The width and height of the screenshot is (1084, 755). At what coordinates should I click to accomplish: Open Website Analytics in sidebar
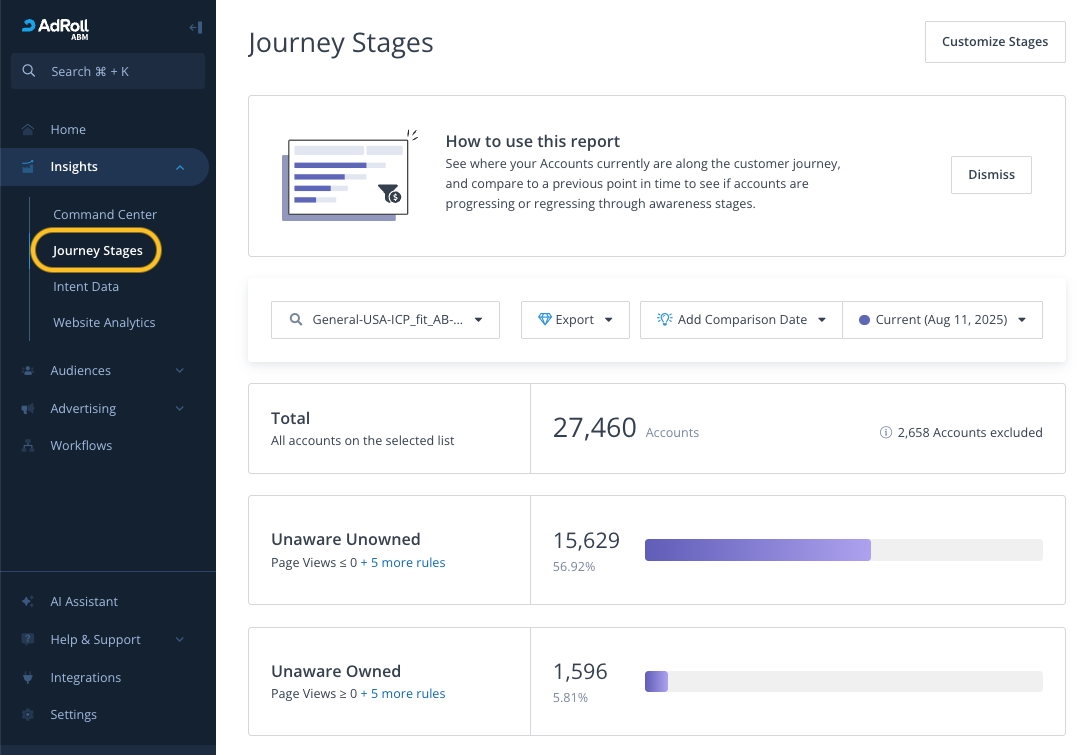point(104,322)
